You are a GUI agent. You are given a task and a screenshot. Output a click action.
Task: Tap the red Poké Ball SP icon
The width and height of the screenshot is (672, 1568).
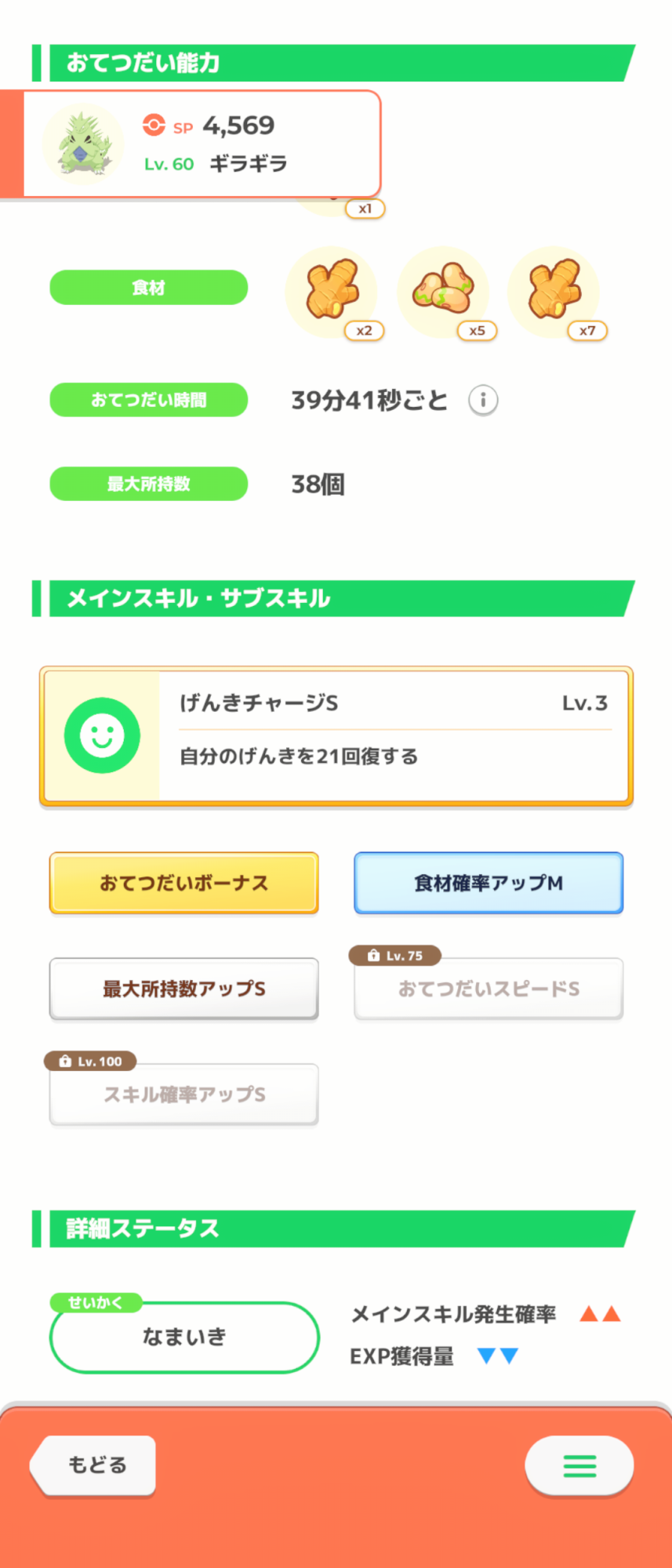tap(154, 125)
